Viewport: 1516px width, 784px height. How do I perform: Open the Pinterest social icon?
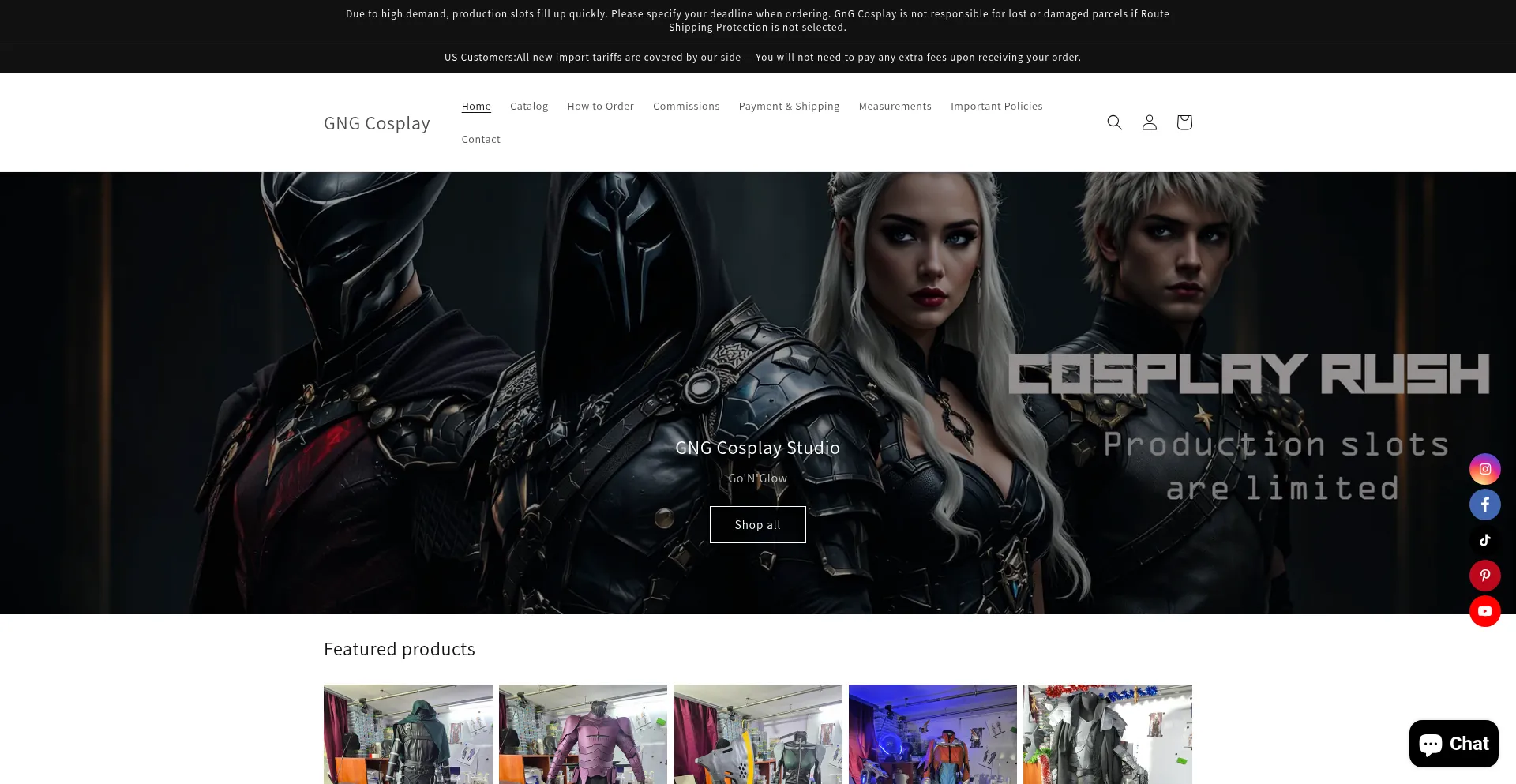[x=1484, y=576]
